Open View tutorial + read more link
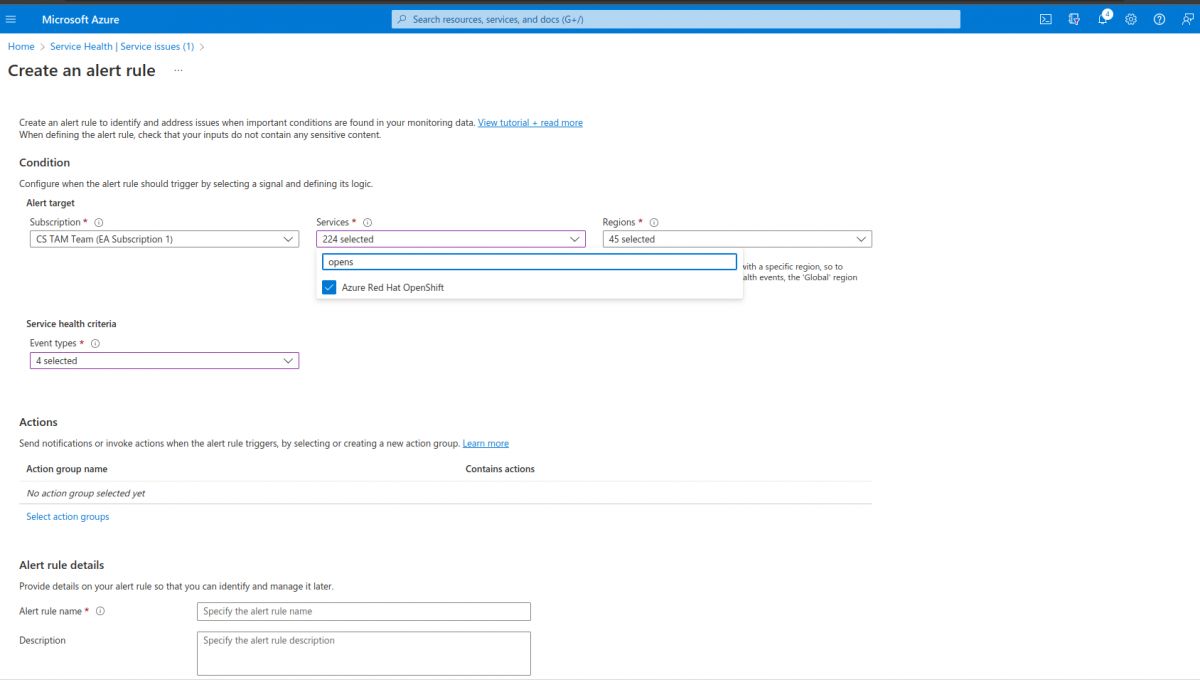 [530, 122]
